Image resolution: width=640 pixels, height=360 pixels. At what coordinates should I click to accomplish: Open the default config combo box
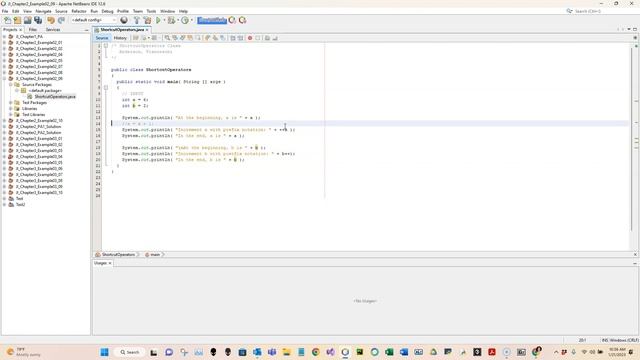tap(93, 20)
